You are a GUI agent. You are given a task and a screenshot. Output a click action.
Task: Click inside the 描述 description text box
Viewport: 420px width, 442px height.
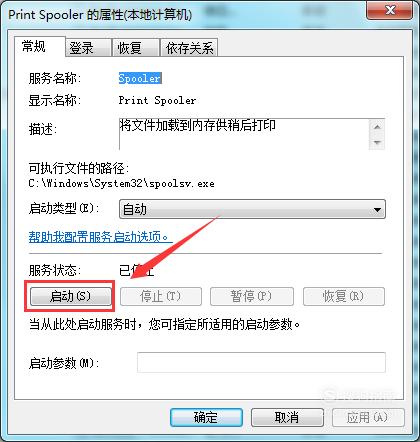point(244,134)
